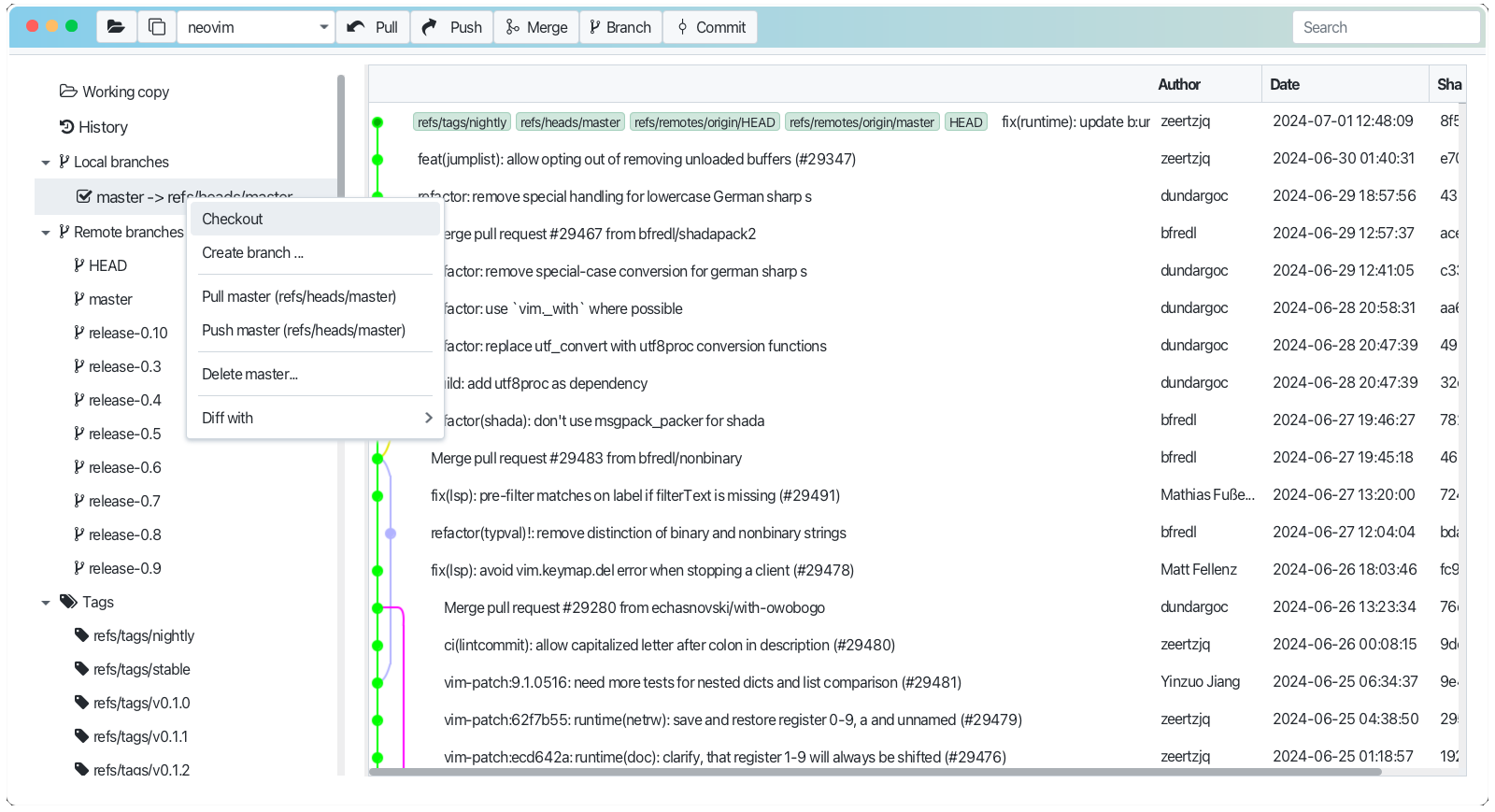Click lavender graph node on refactor(typval) row
The height and width of the screenshot is (812, 1495).
391,534
